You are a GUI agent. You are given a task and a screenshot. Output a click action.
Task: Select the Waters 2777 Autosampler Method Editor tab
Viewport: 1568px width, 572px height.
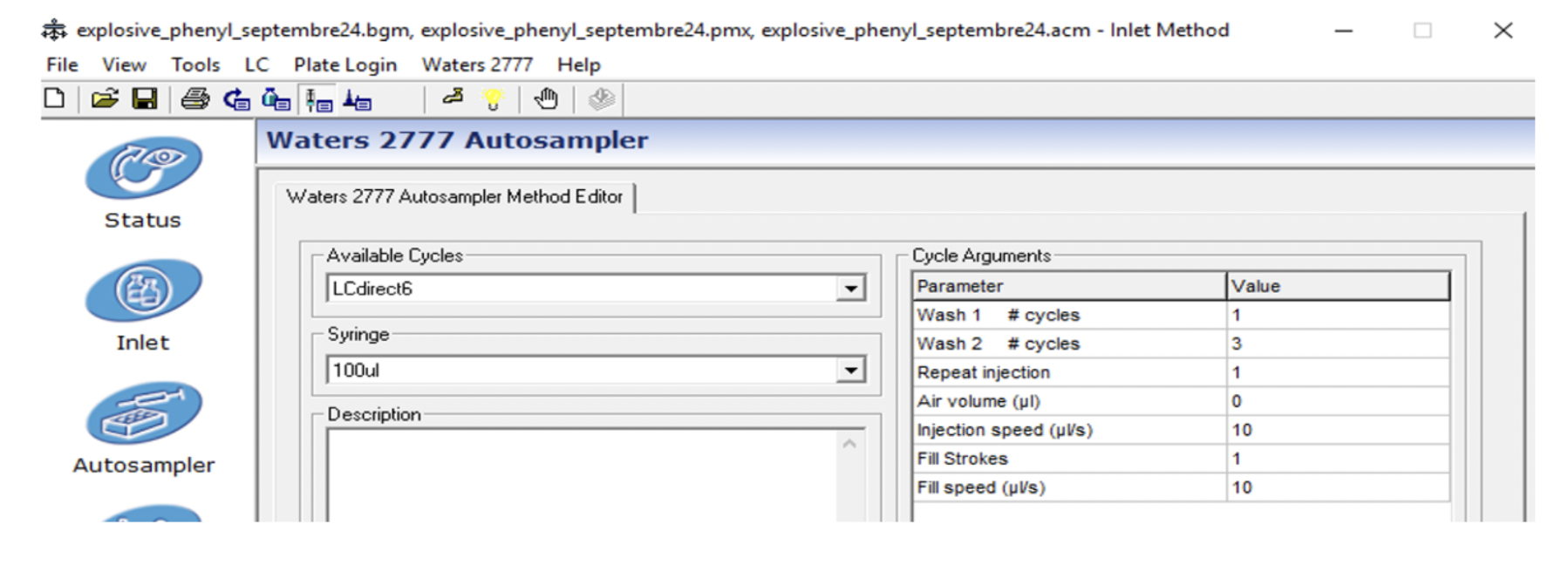tap(454, 197)
